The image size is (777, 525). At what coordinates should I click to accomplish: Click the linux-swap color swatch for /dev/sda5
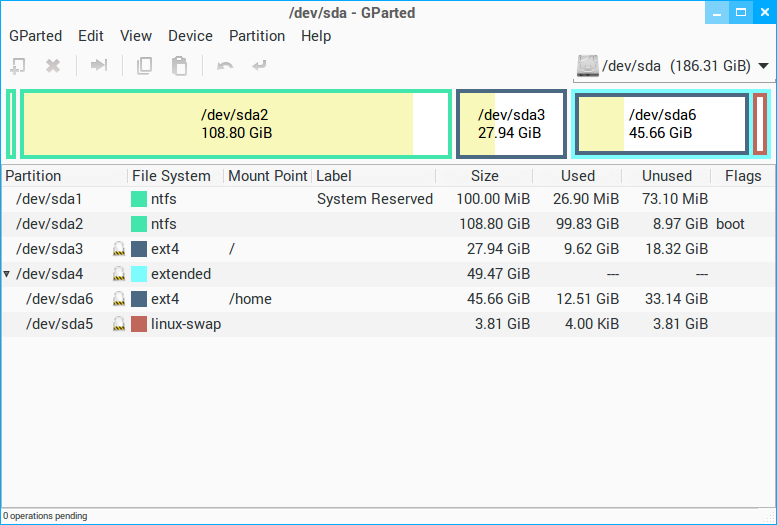coord(139,324)
